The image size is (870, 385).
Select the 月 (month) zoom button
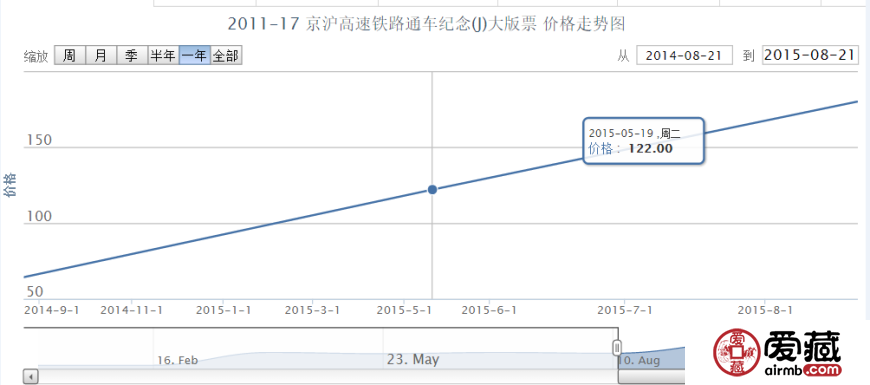(100, 56)
